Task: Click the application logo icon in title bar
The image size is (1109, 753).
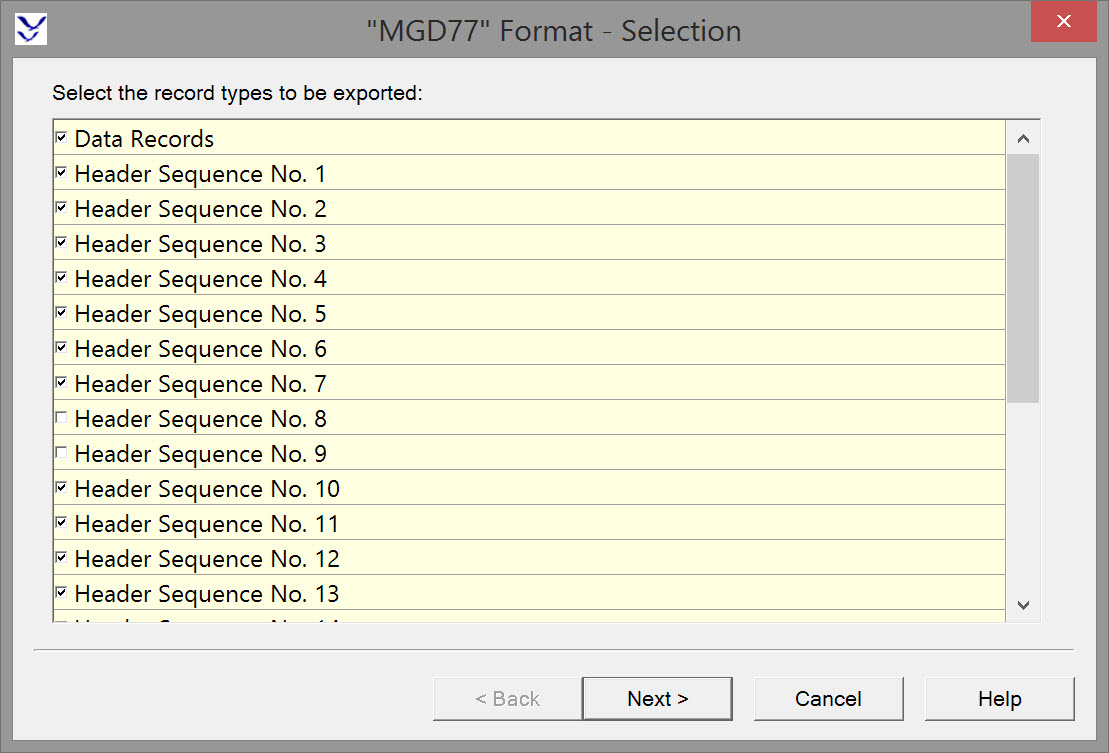Action: point(32,29)
